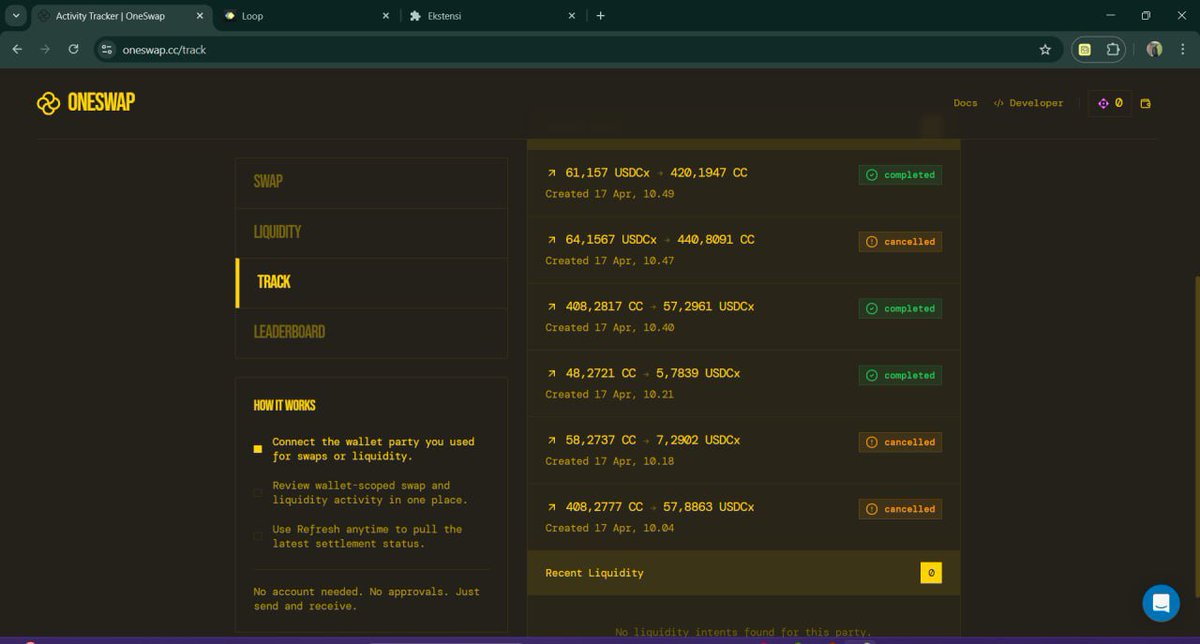Open the Chrome profile avatar
This screenshot has height=644, width=1200.
(x=1155, y=49)
